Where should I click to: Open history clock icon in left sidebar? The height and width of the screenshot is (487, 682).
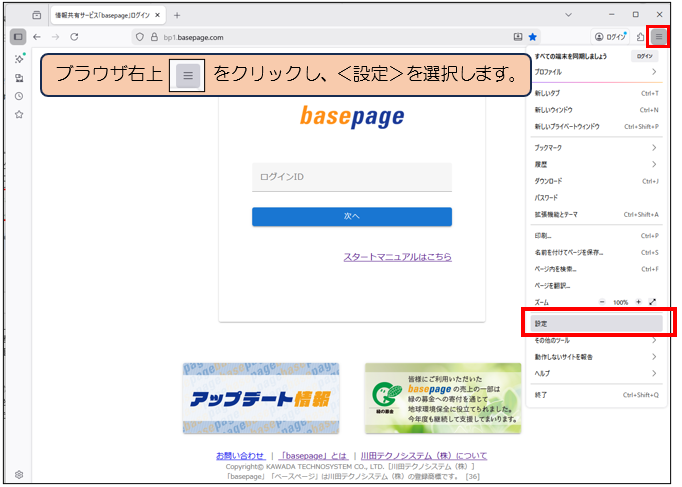click(18, 96)
